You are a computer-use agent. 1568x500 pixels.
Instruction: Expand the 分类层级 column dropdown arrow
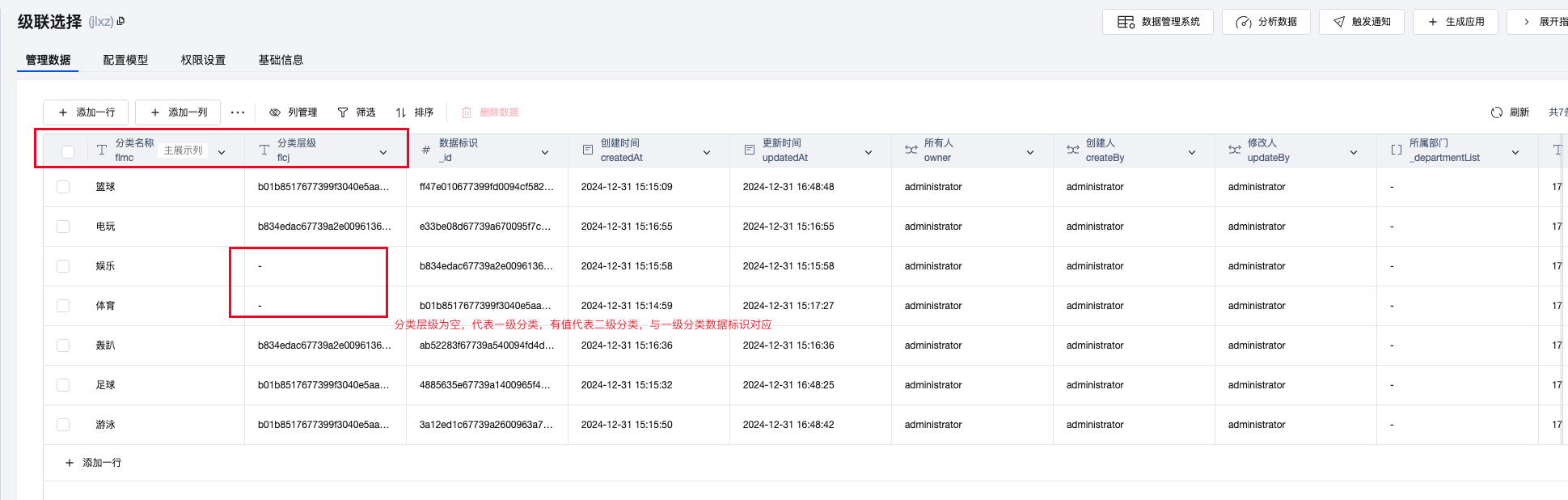[383, 152]
